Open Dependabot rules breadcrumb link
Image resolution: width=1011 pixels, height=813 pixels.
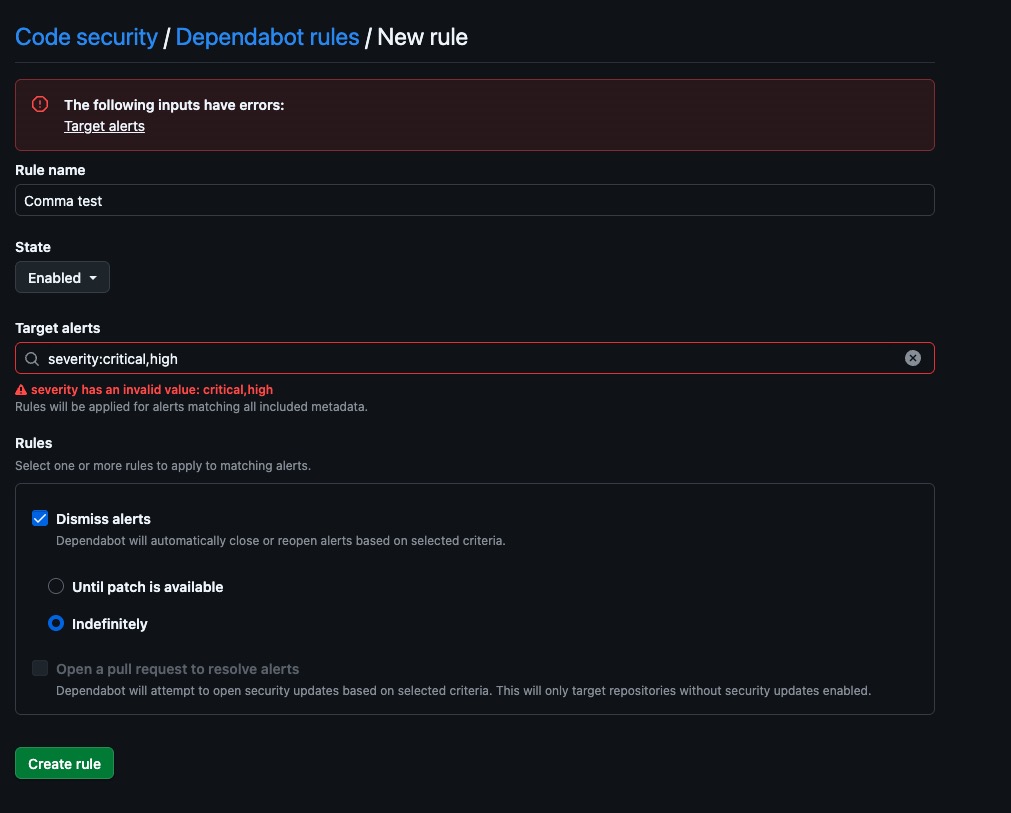pos(268,37)
